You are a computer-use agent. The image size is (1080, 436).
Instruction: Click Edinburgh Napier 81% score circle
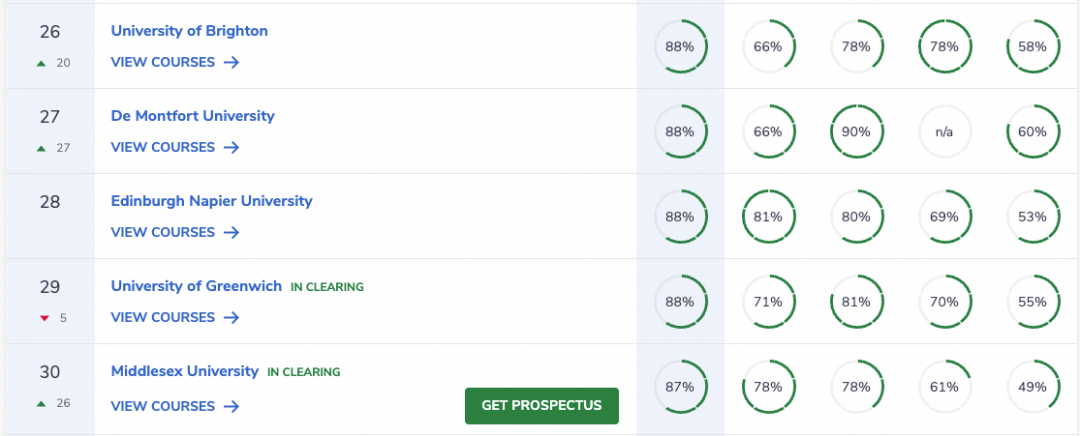pyautogui.click(x=768, y=217)
